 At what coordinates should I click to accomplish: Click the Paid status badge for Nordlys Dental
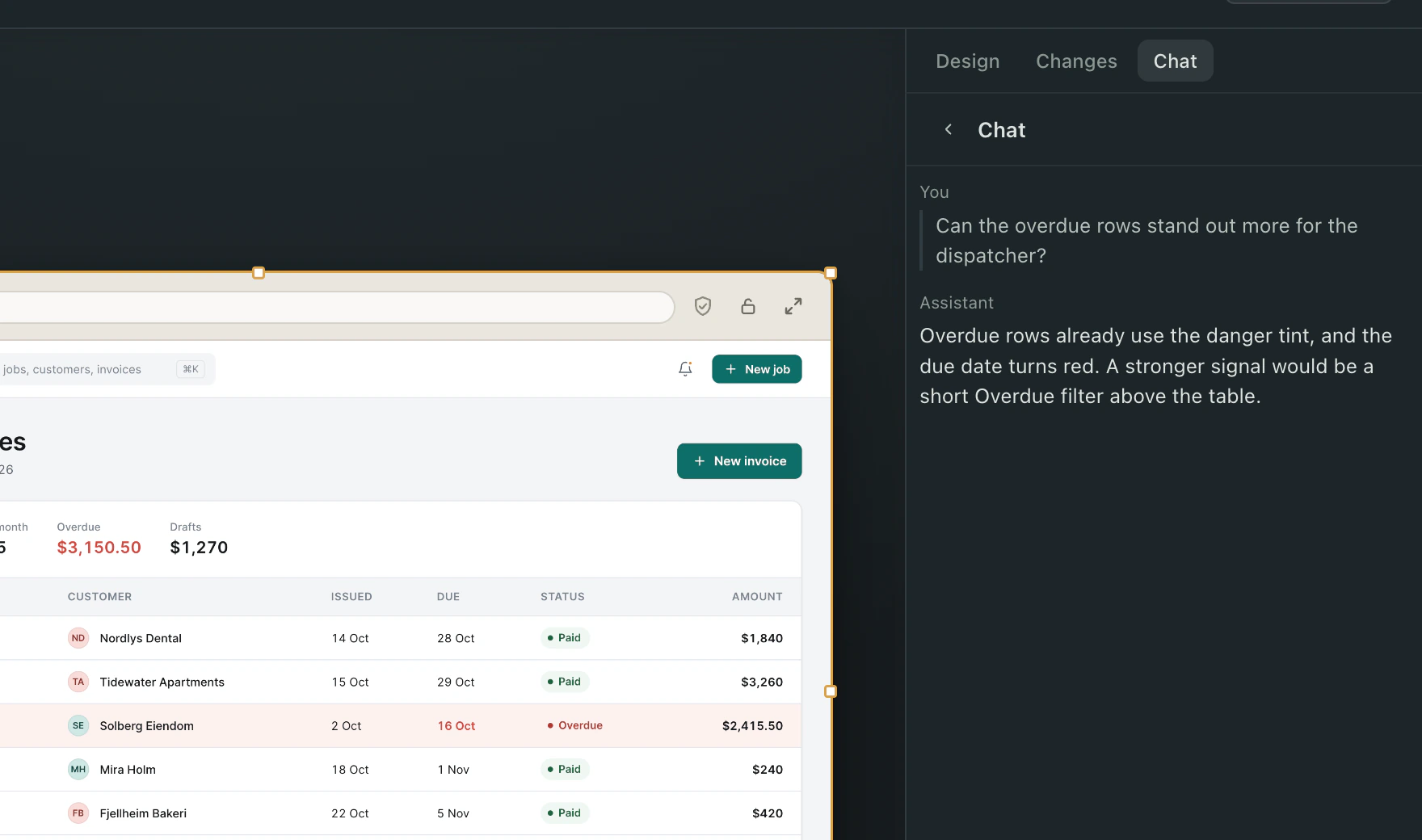(565, 638)
